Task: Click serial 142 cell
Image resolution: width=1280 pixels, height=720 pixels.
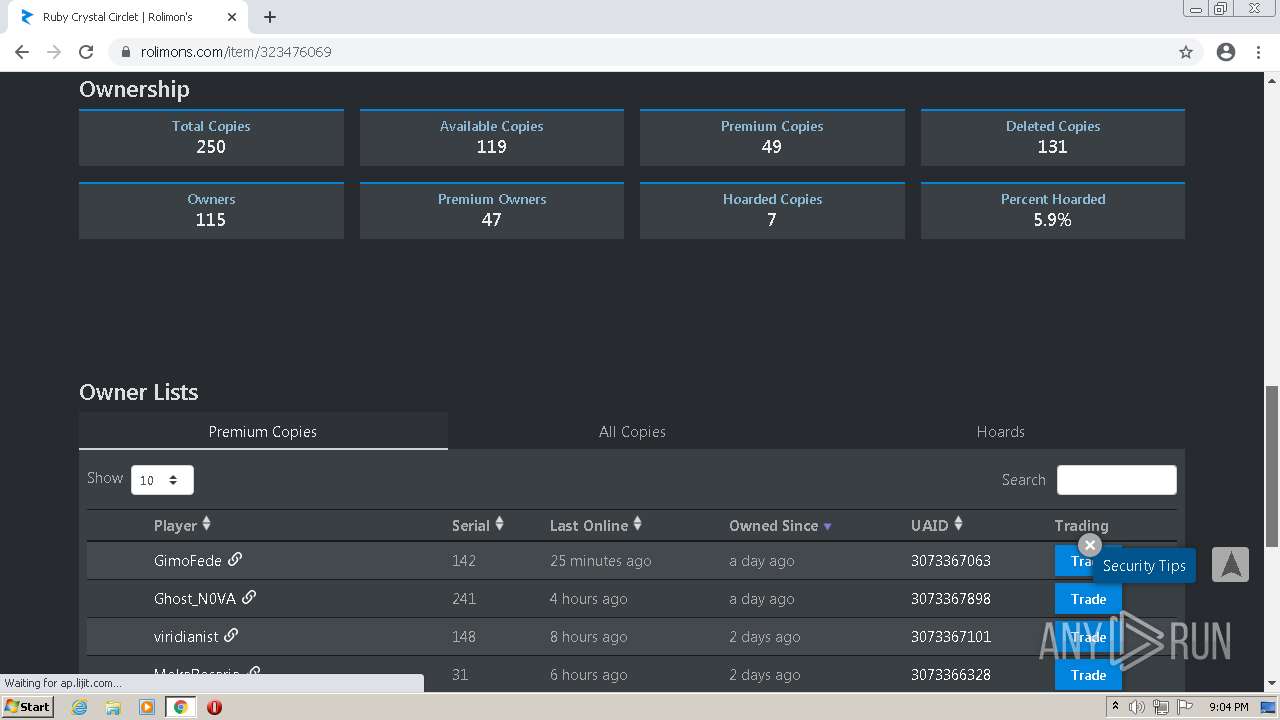Action: [x=464, y=561]
